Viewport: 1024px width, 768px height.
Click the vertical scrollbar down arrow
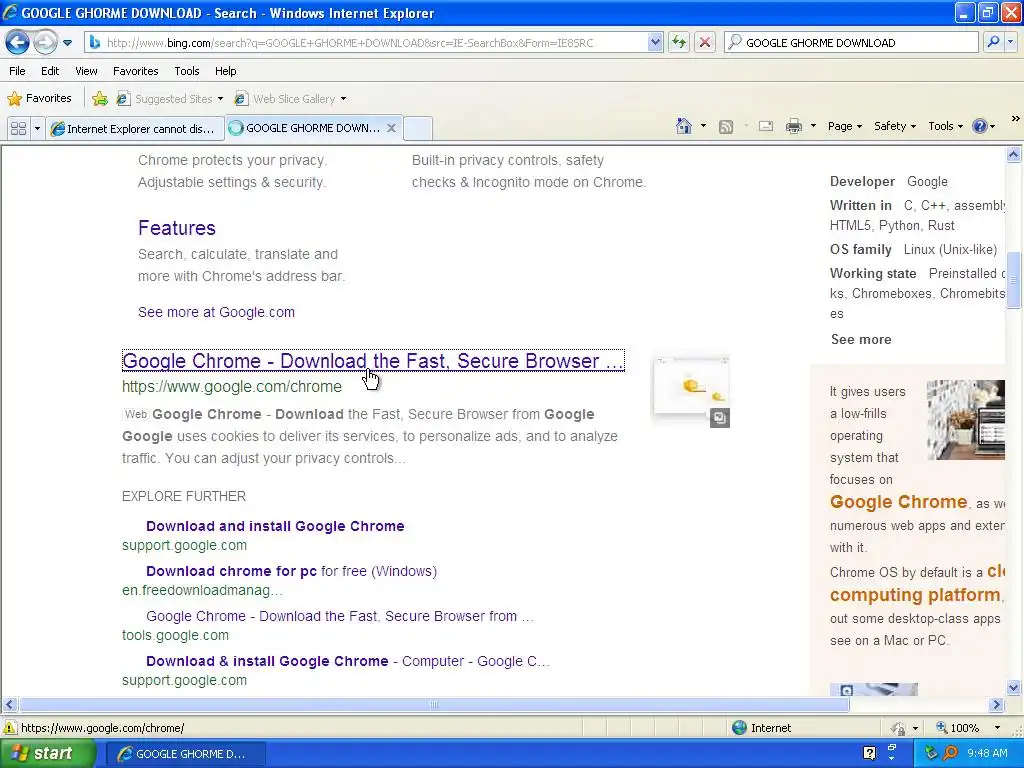[x=1014, y=687]
